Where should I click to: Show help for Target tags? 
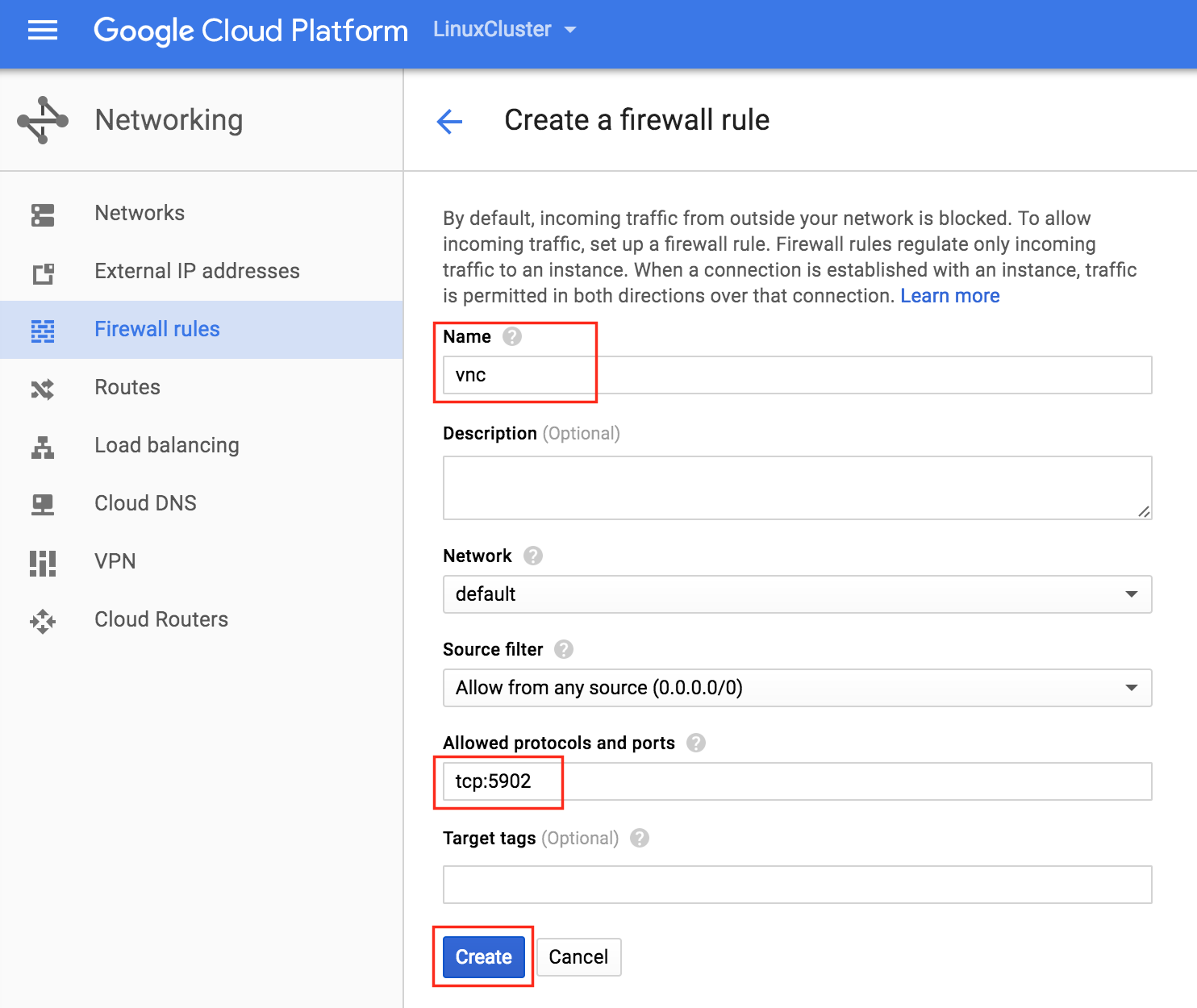pos(640,838)
